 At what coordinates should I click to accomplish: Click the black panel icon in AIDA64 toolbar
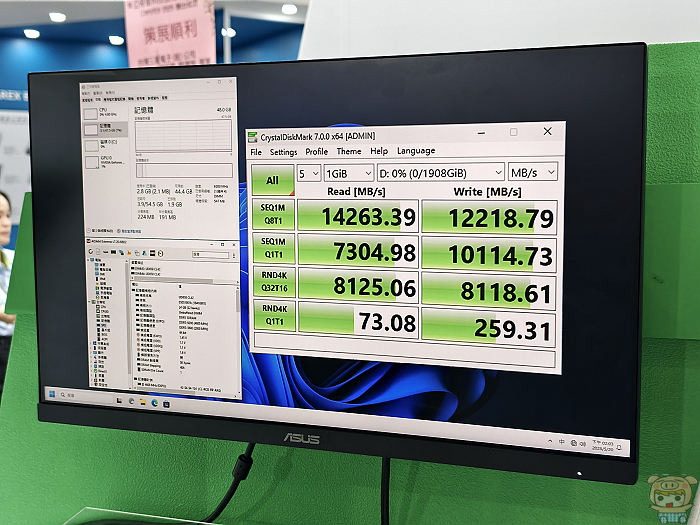152,253
